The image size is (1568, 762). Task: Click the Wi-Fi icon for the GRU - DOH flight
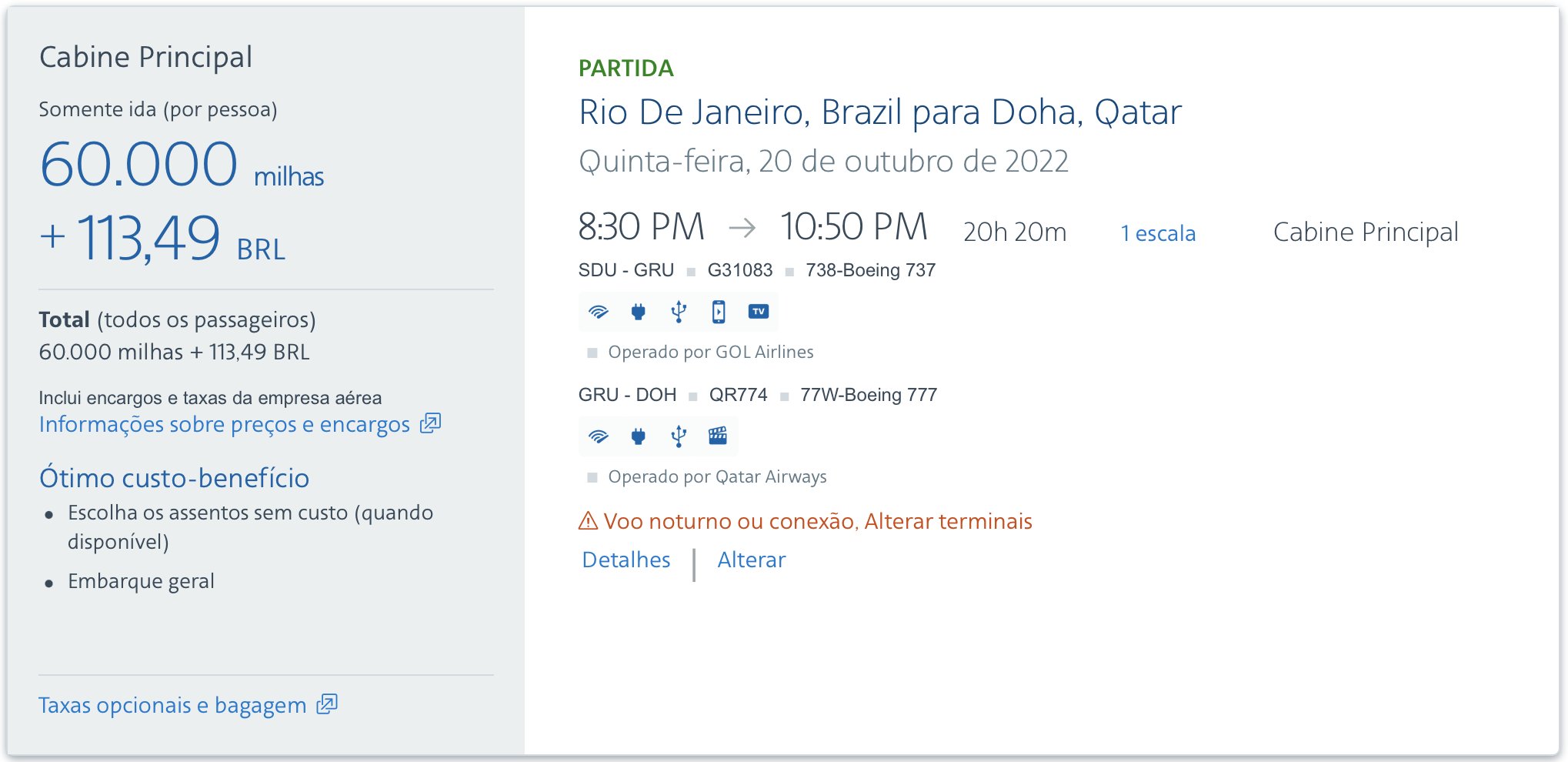point(599,436)
